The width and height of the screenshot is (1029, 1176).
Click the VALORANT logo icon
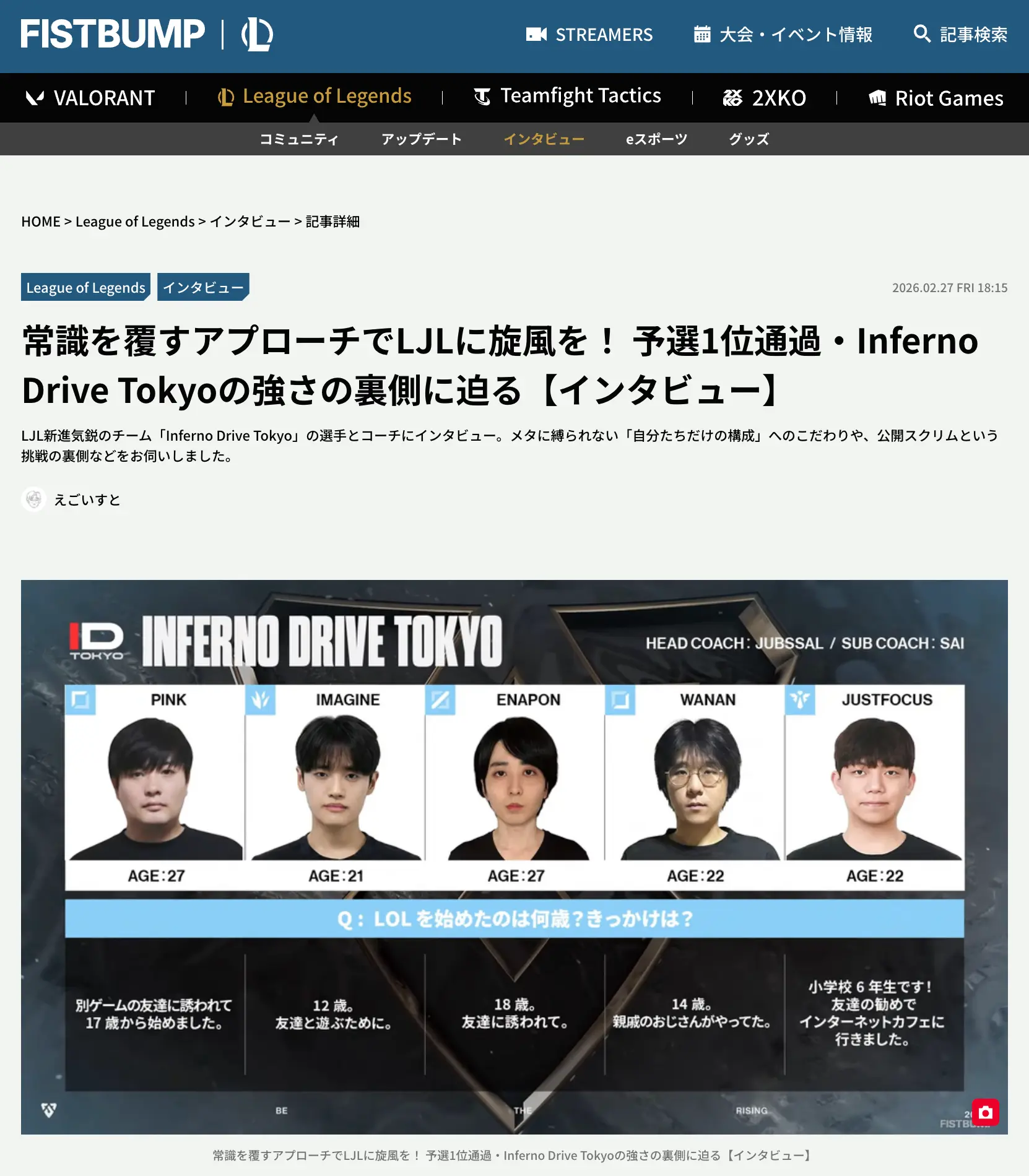click(x=35, y=98)
